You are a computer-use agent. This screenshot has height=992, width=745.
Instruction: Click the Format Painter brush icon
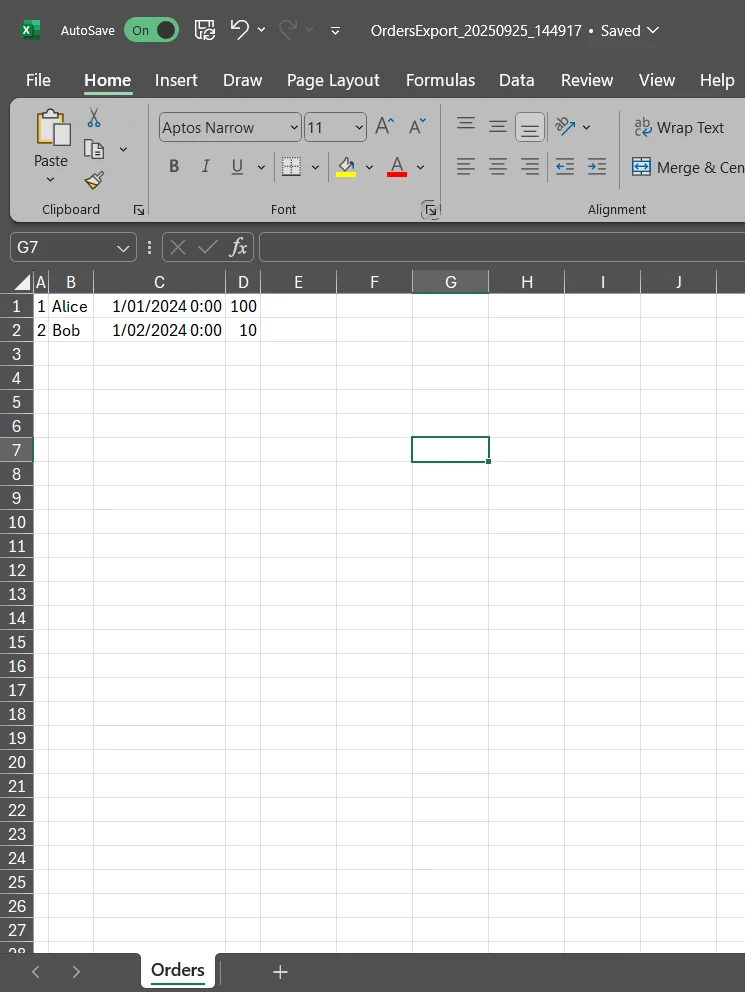pyautogui.click(x=94, y=180)
